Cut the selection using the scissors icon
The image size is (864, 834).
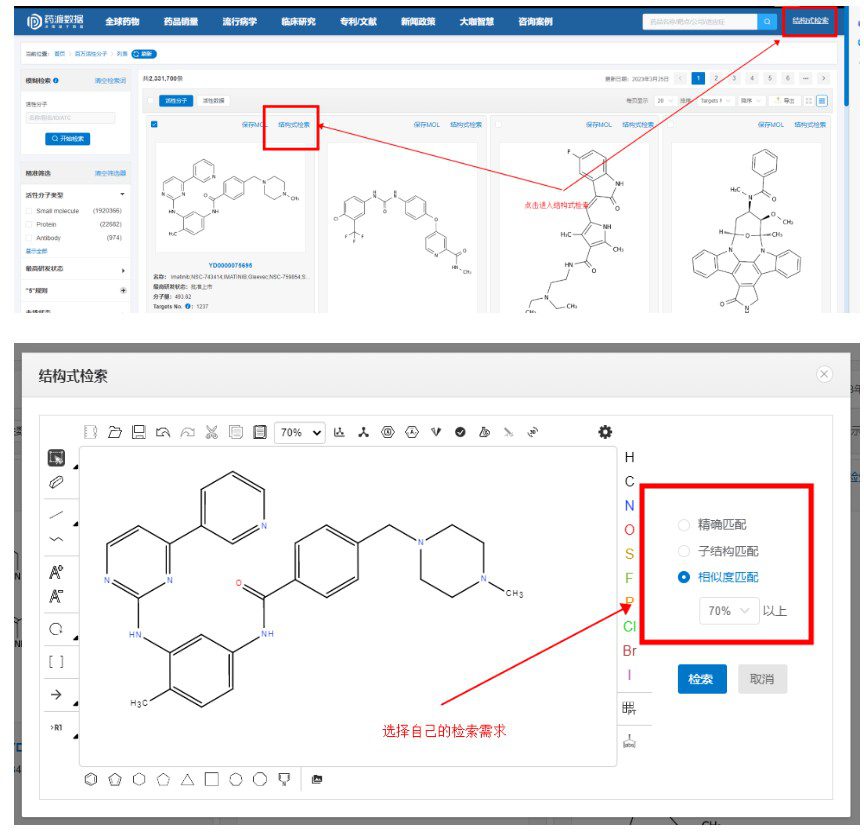click(212, 432)
